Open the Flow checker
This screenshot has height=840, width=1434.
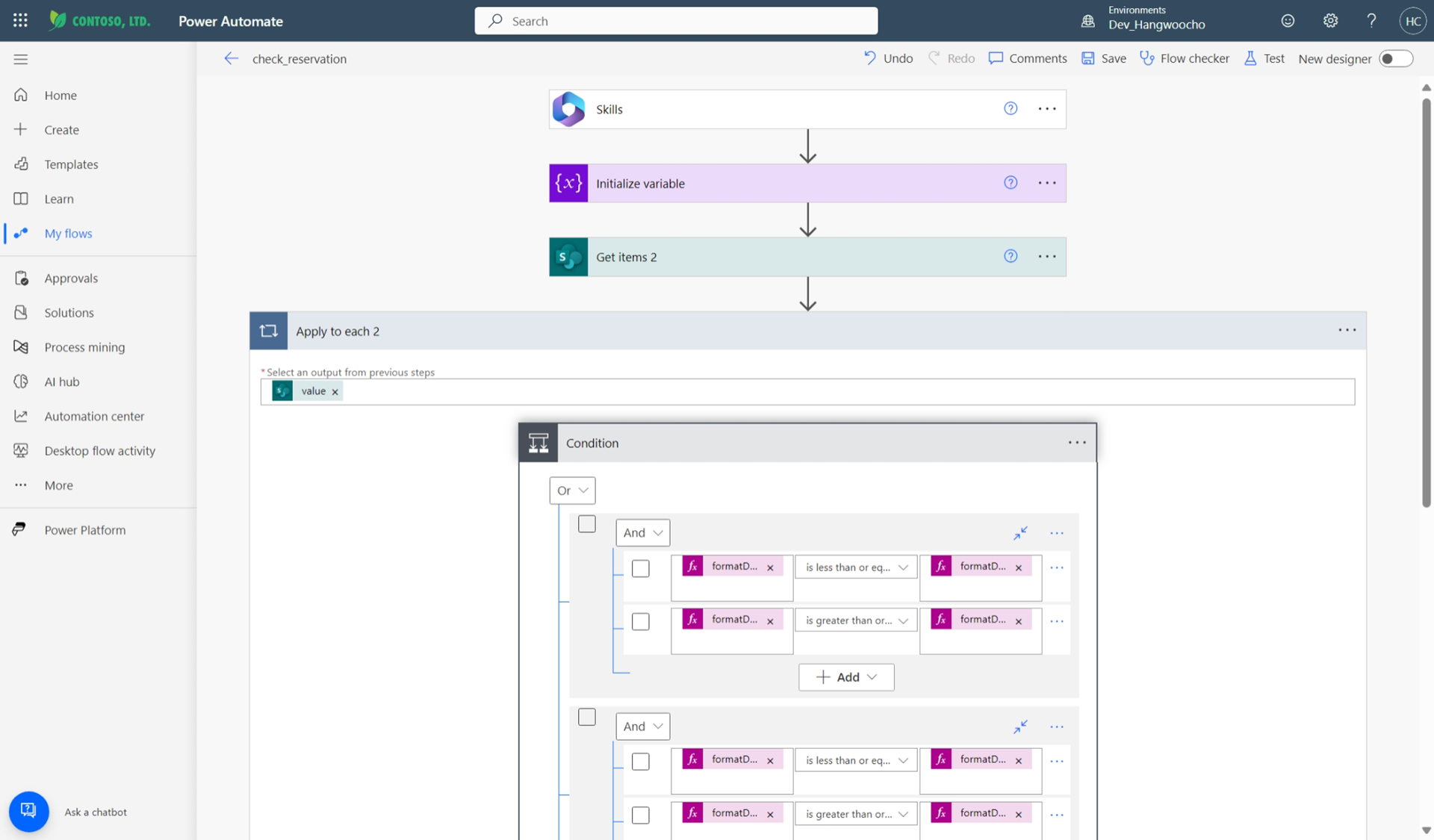point(1185,58)
